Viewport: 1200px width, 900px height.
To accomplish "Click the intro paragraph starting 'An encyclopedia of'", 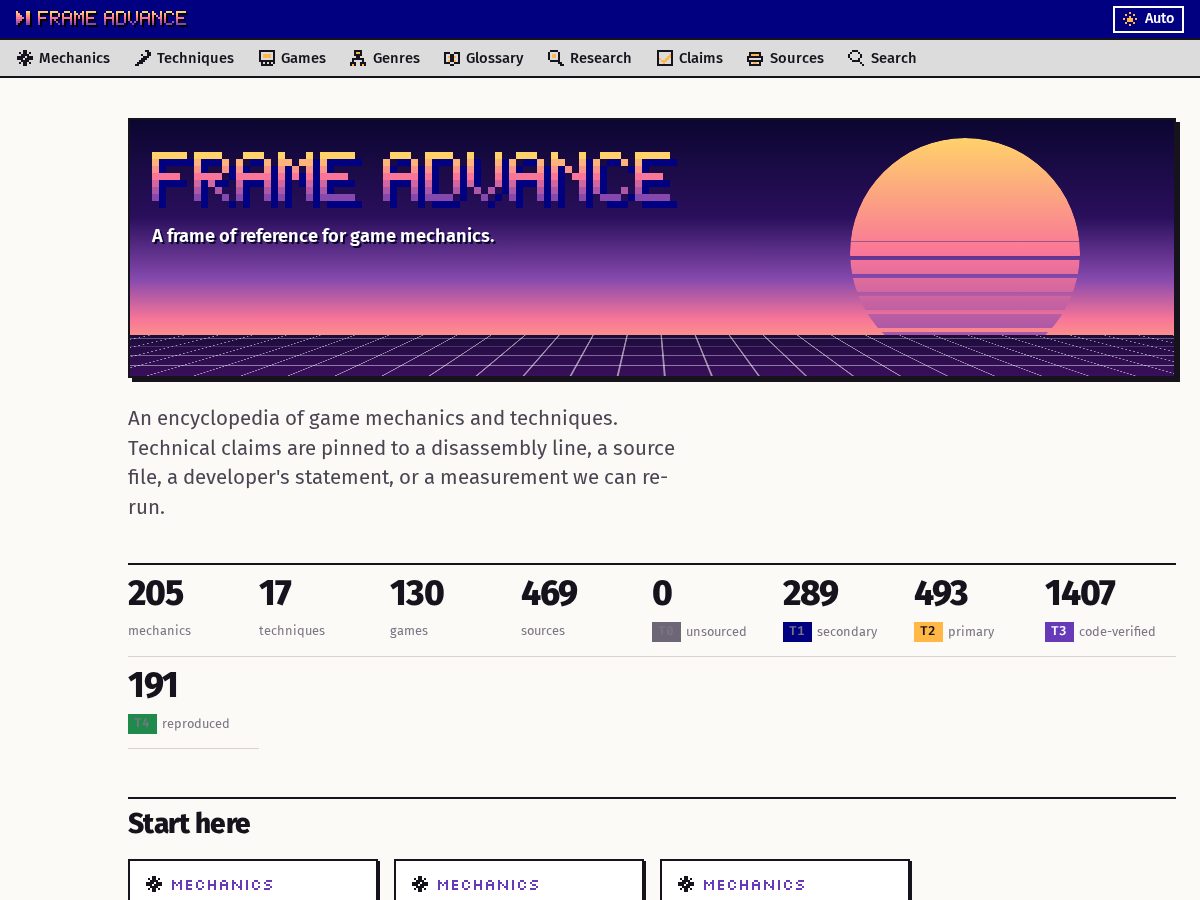I will (402, 462).
